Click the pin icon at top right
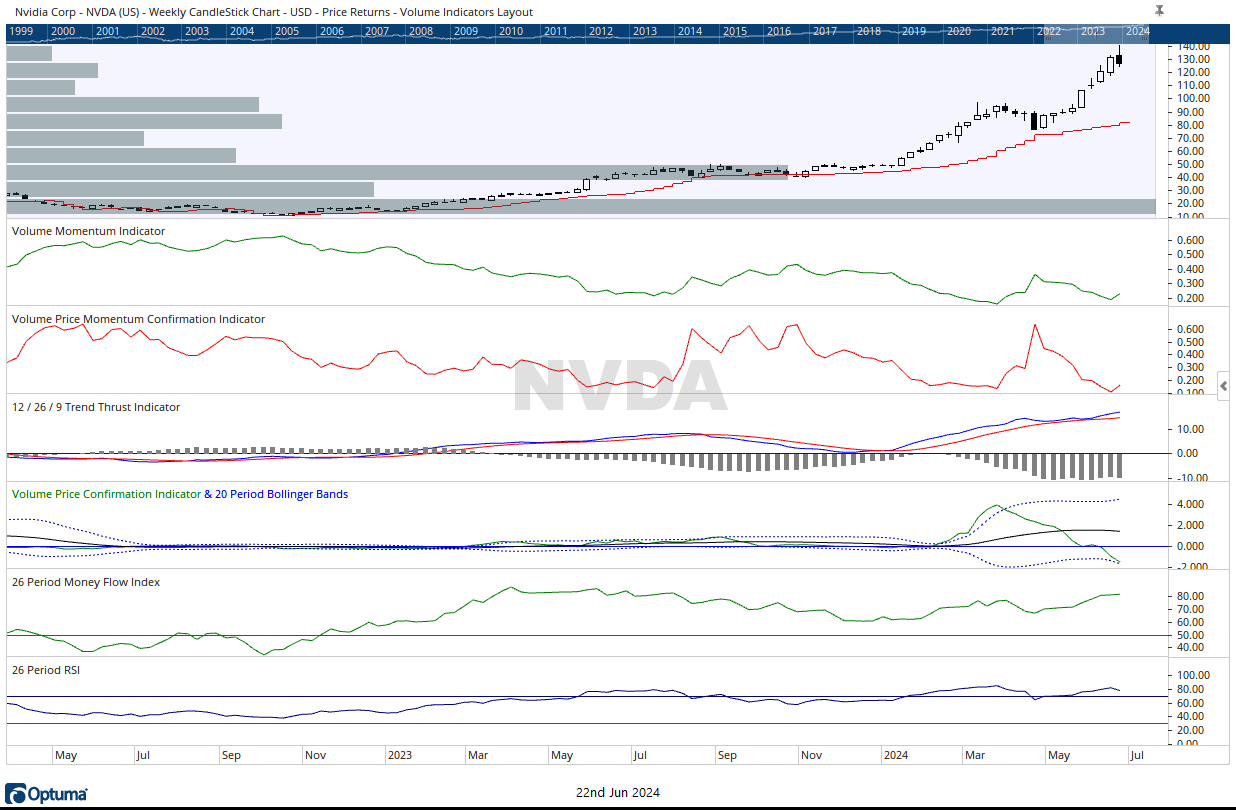Image resolution: width=1236 pixels, height=810 pixels. click(1157, 11)
